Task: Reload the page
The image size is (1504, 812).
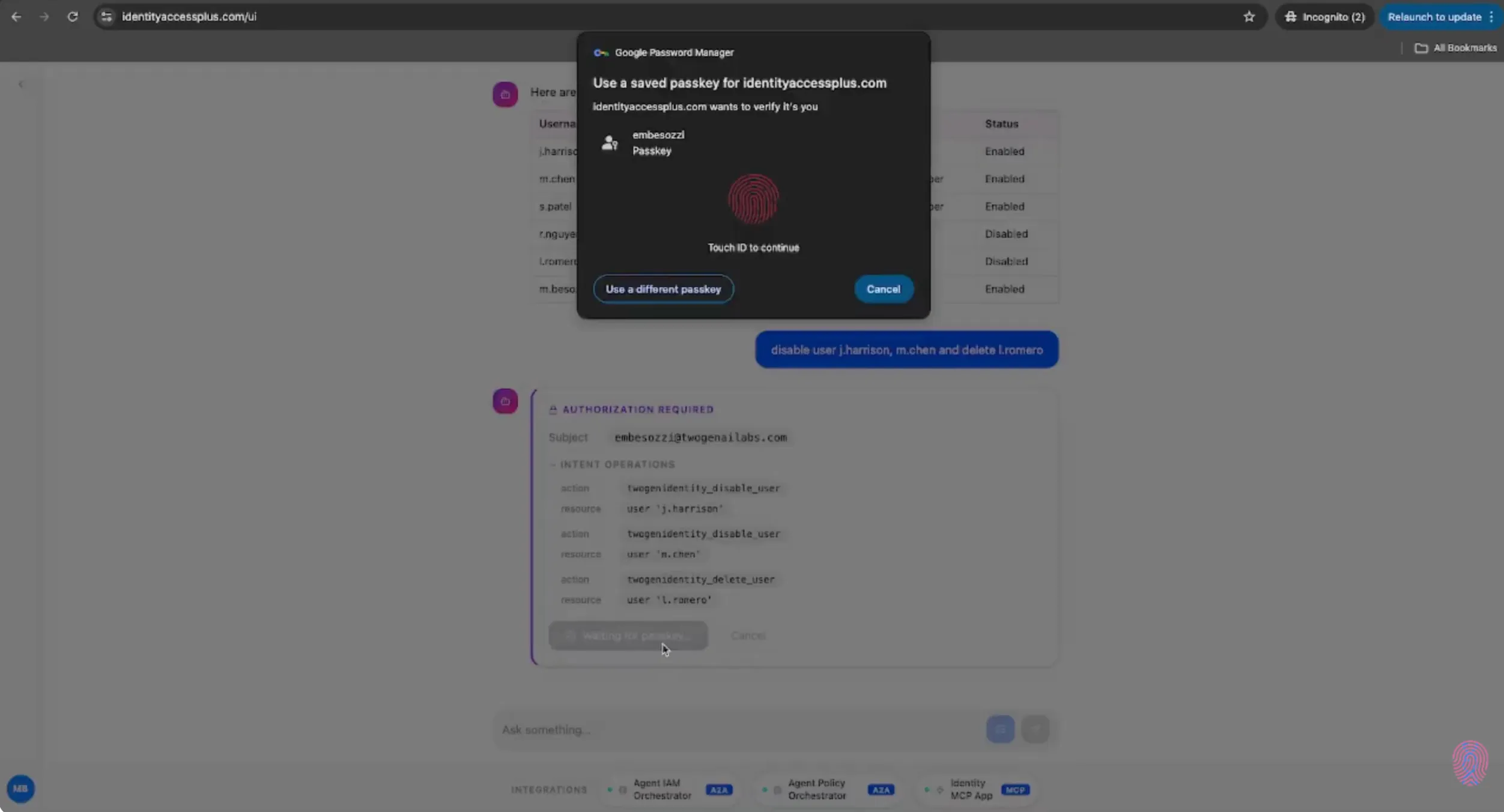Action: pos(73,17)
